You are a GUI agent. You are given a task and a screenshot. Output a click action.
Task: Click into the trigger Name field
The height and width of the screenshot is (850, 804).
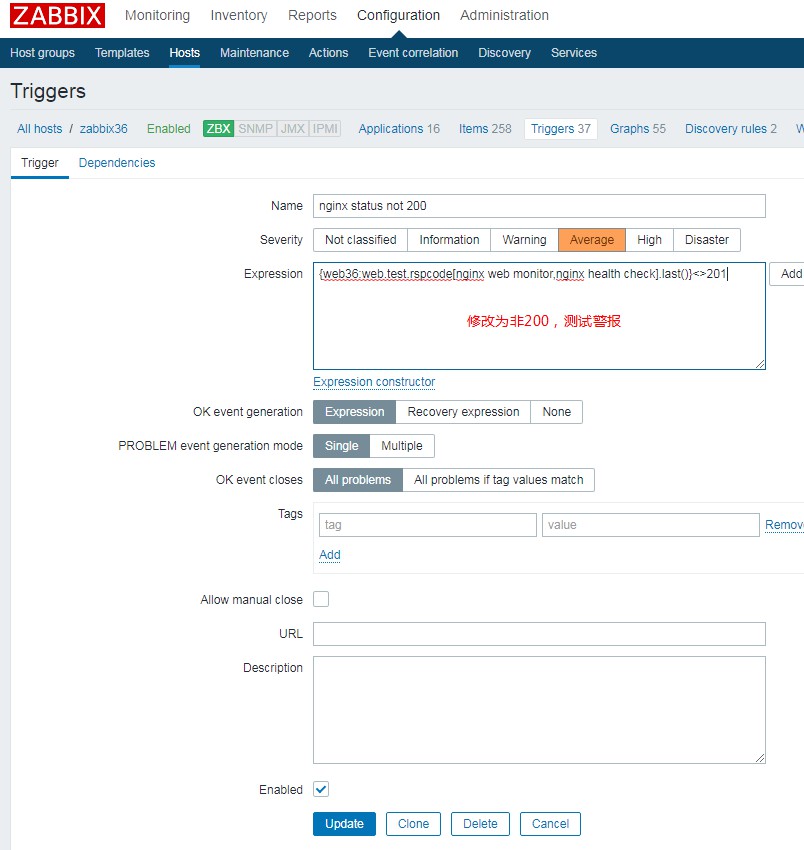pyautogui.click(x=539, y=206)
